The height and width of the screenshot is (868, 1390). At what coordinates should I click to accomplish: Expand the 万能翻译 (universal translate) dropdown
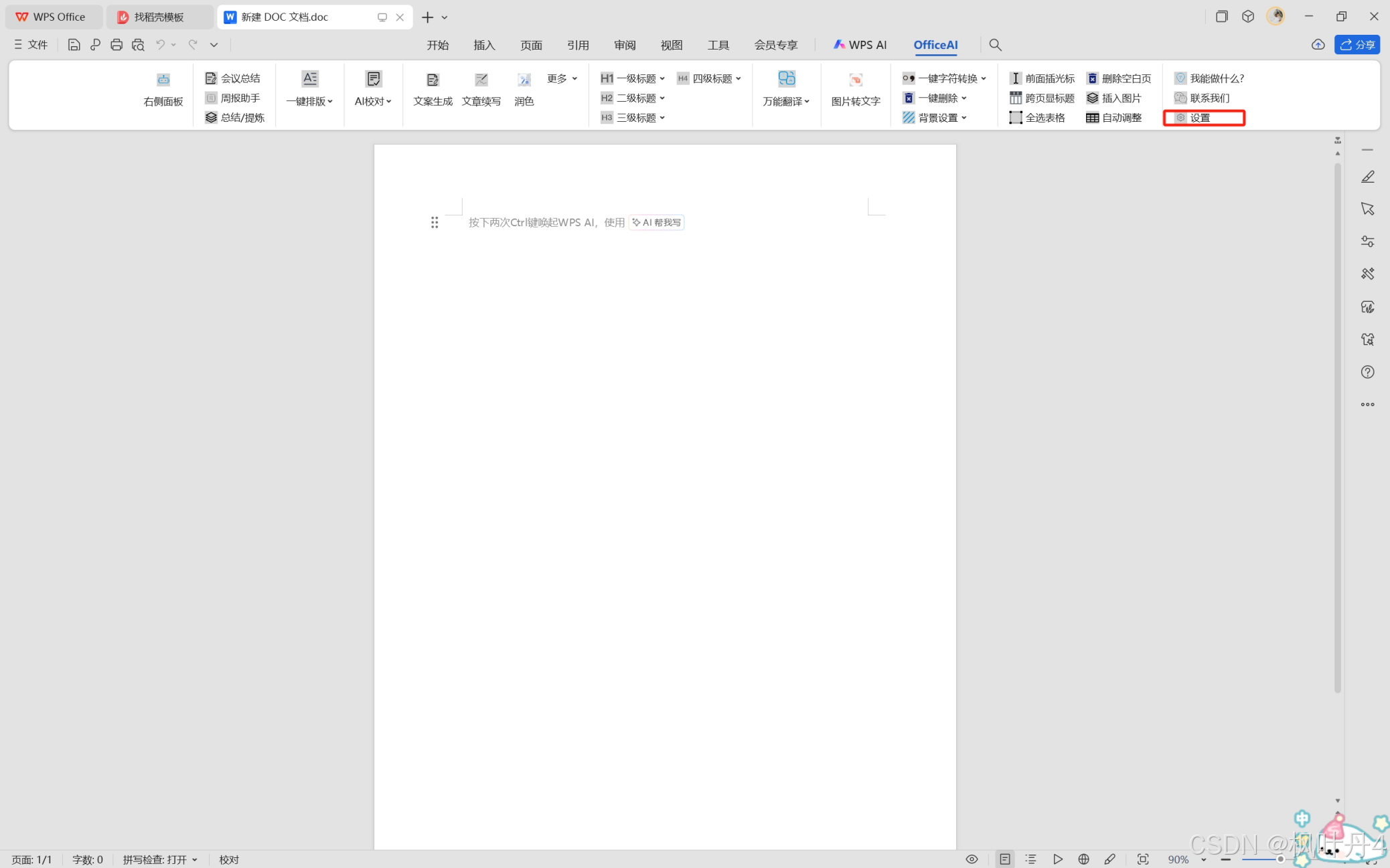(x=786, y=101)
